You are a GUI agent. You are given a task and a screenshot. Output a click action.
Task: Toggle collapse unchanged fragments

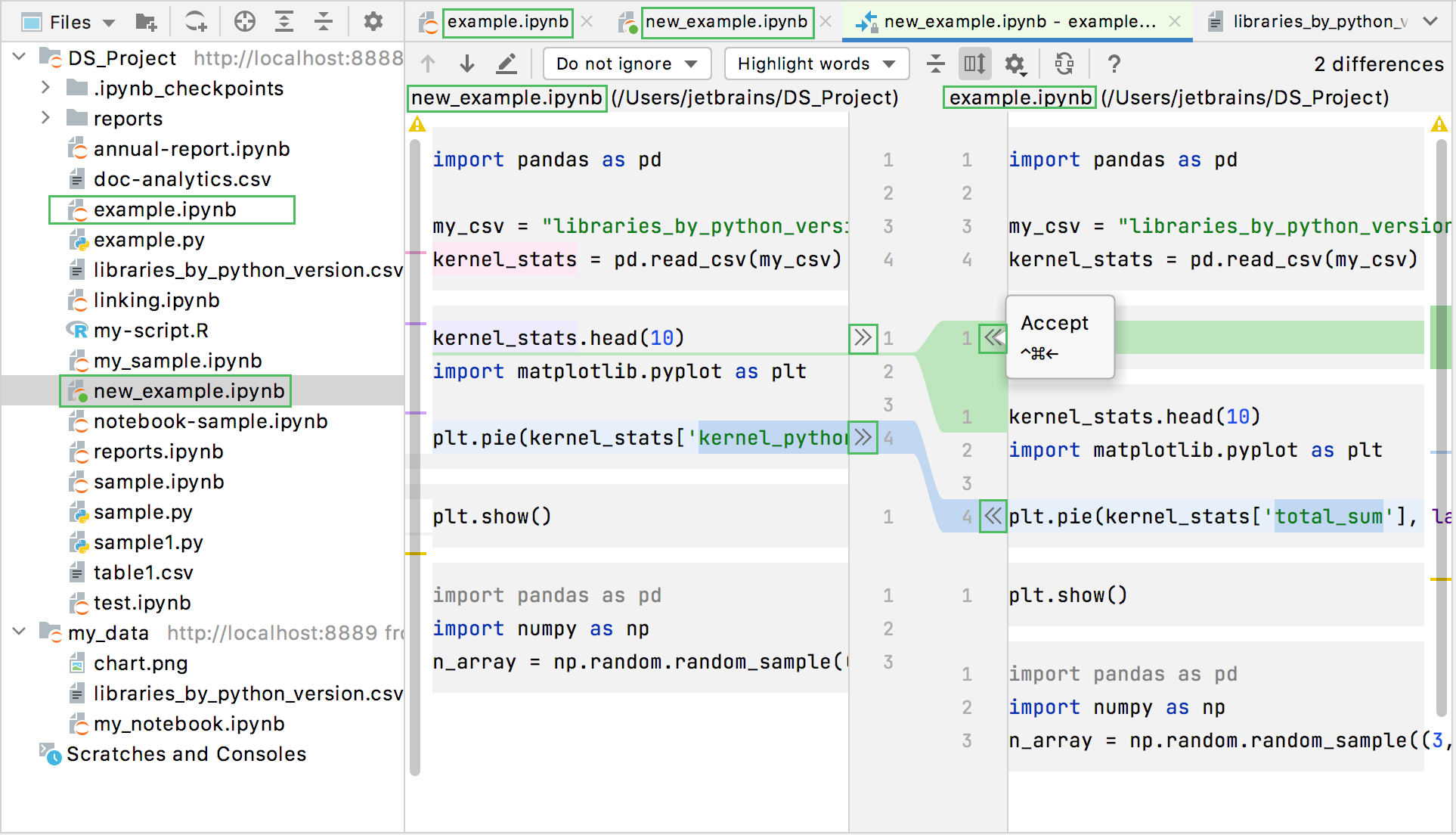click(x=936, y=64)
